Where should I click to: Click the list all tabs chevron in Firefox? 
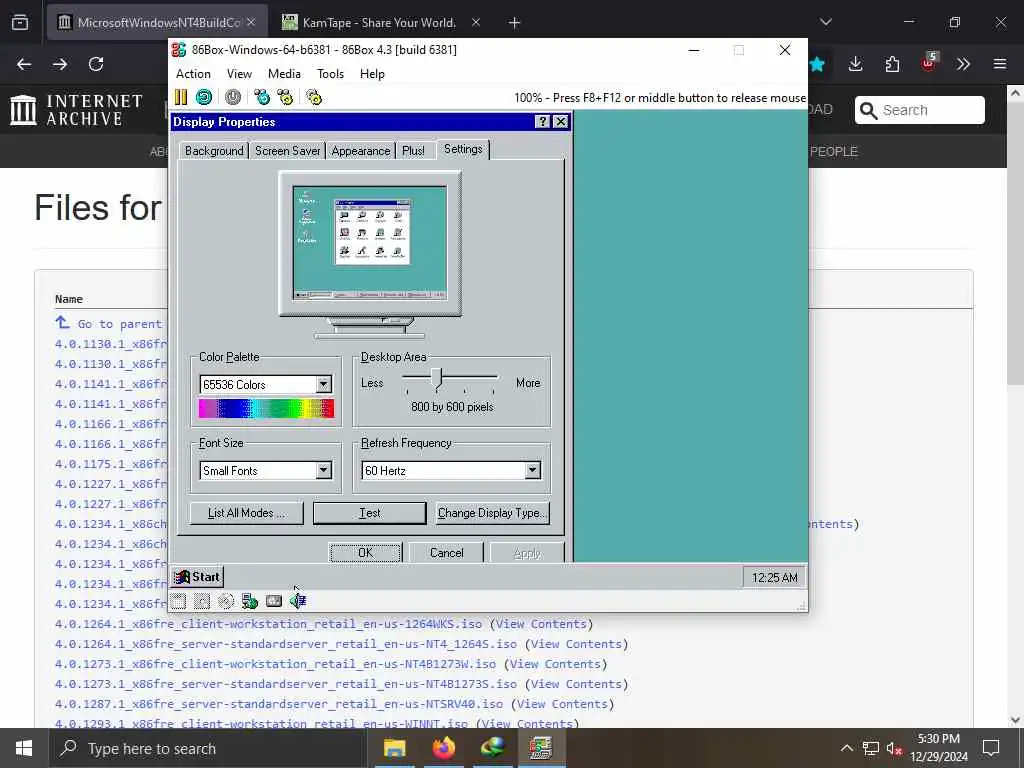pyautogui.click(x=826, y=23)
